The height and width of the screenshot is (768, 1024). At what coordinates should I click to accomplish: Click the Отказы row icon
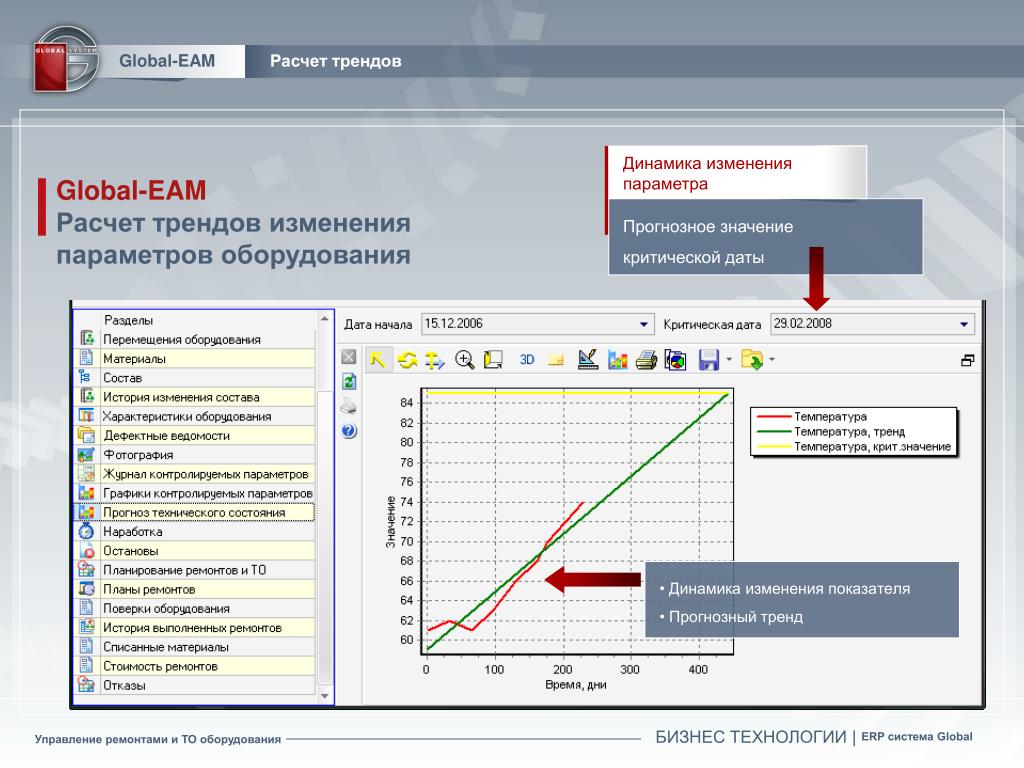86,685
